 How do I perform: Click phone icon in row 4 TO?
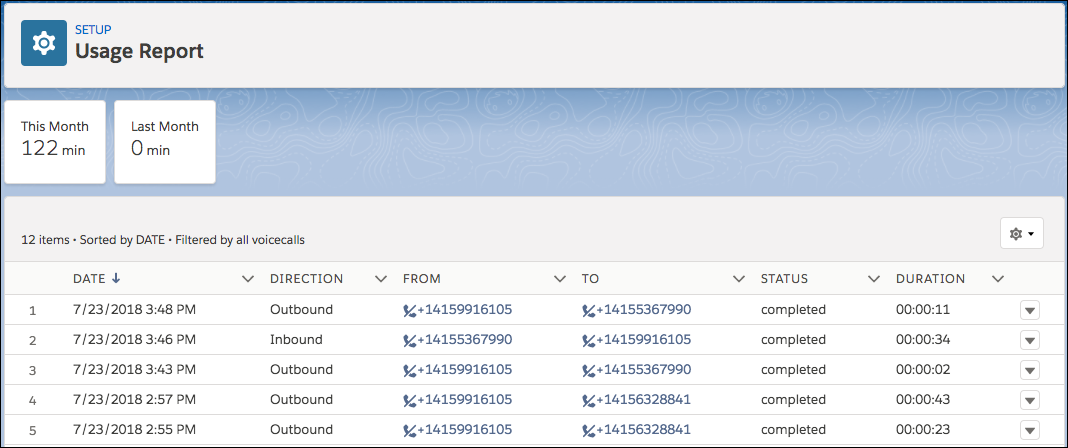pos(588,400)
